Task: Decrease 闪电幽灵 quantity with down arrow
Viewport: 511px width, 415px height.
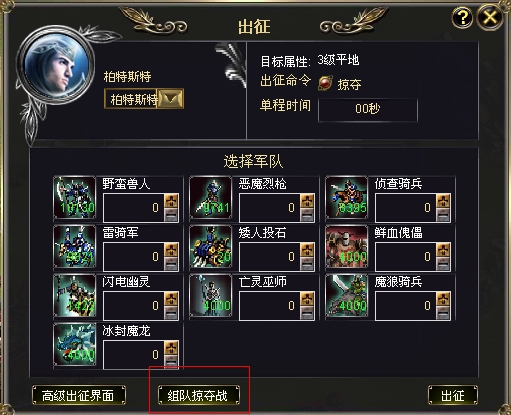Action: (171, 313)
